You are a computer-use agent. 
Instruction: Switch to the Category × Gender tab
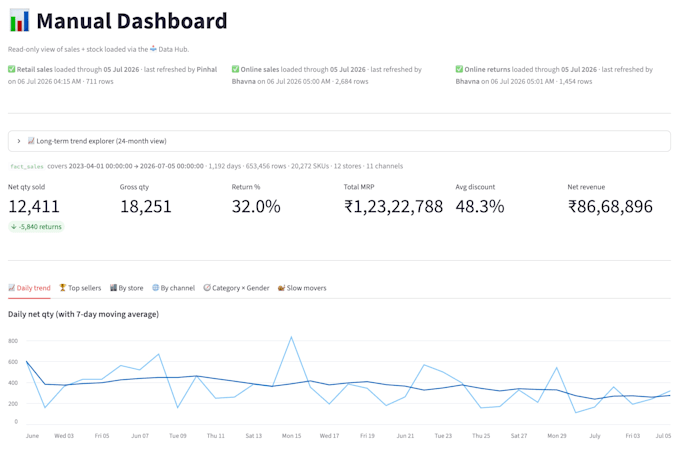point(236,288)
